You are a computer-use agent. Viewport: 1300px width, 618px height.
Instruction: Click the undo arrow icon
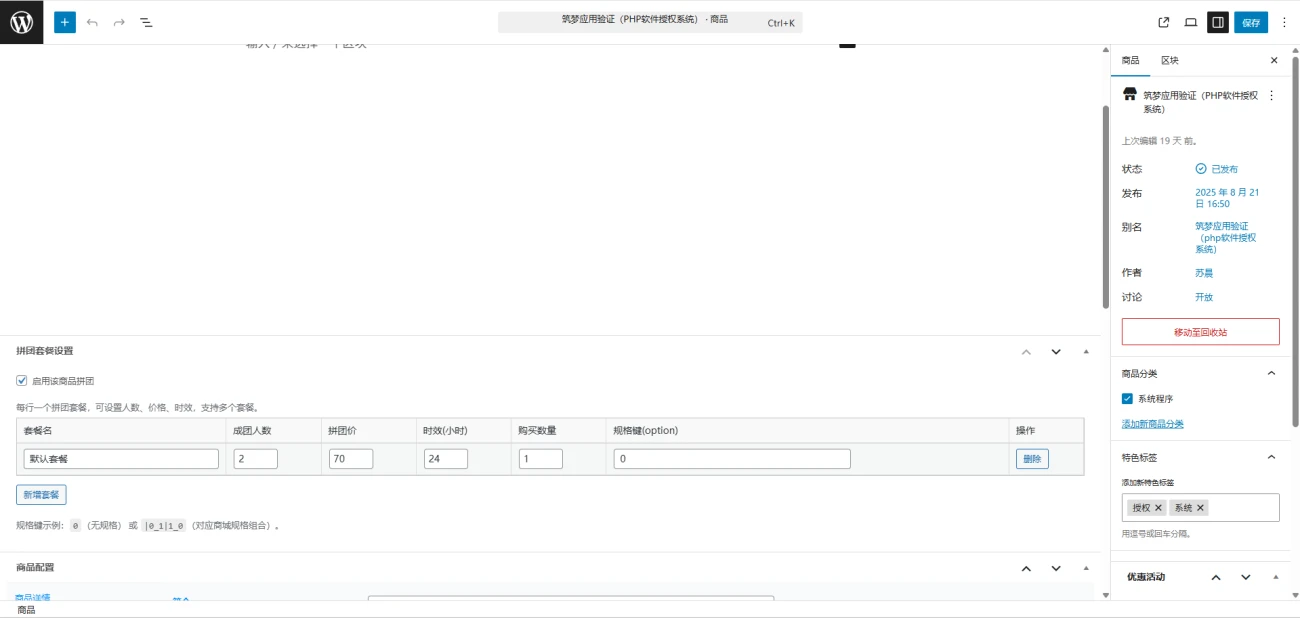pyautogui.click(x=92, y=22)
